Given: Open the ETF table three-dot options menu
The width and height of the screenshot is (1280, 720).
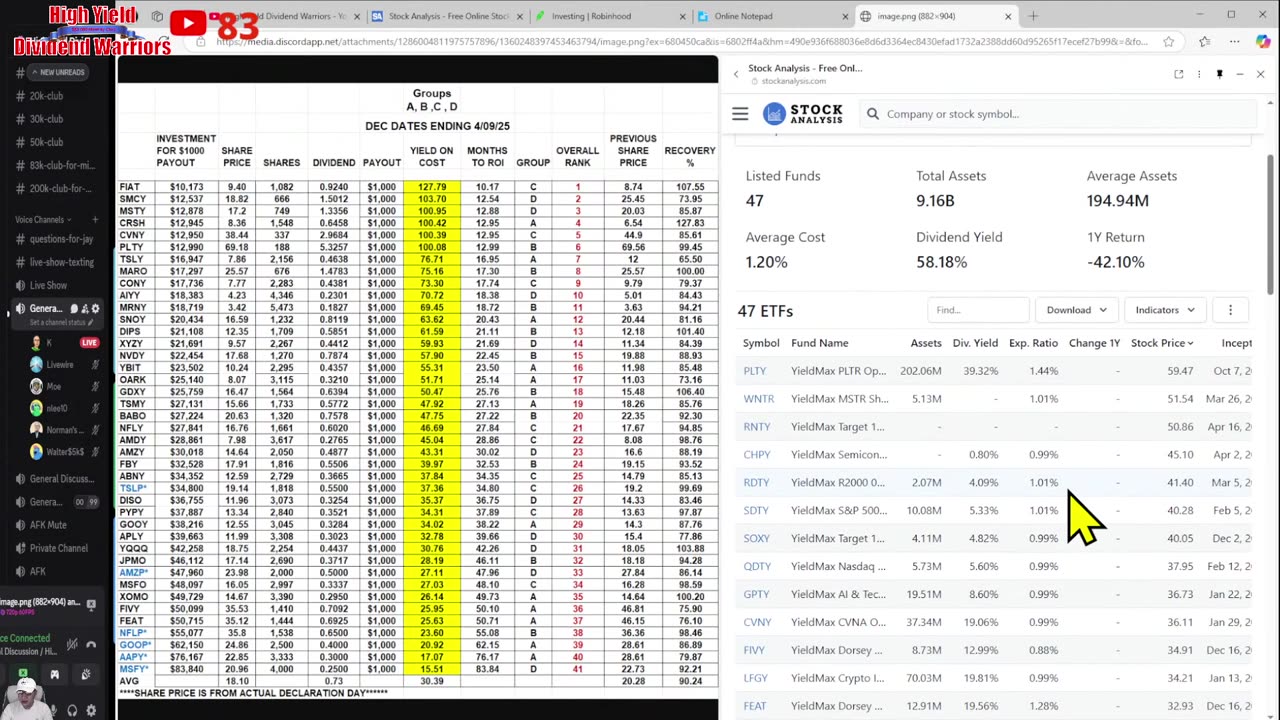Looking at the screenshot, I should (1230, 310).
